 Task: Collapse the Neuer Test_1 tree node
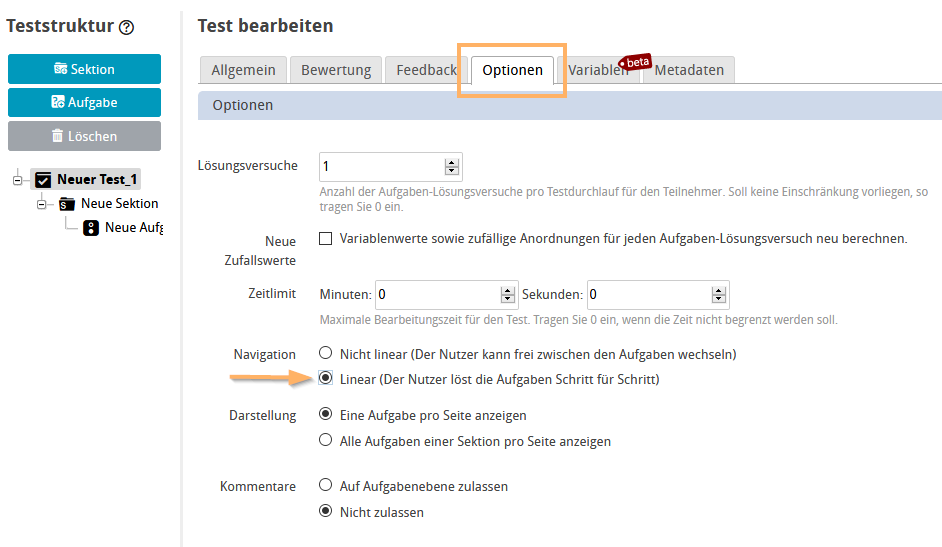[x=18, y=180]
